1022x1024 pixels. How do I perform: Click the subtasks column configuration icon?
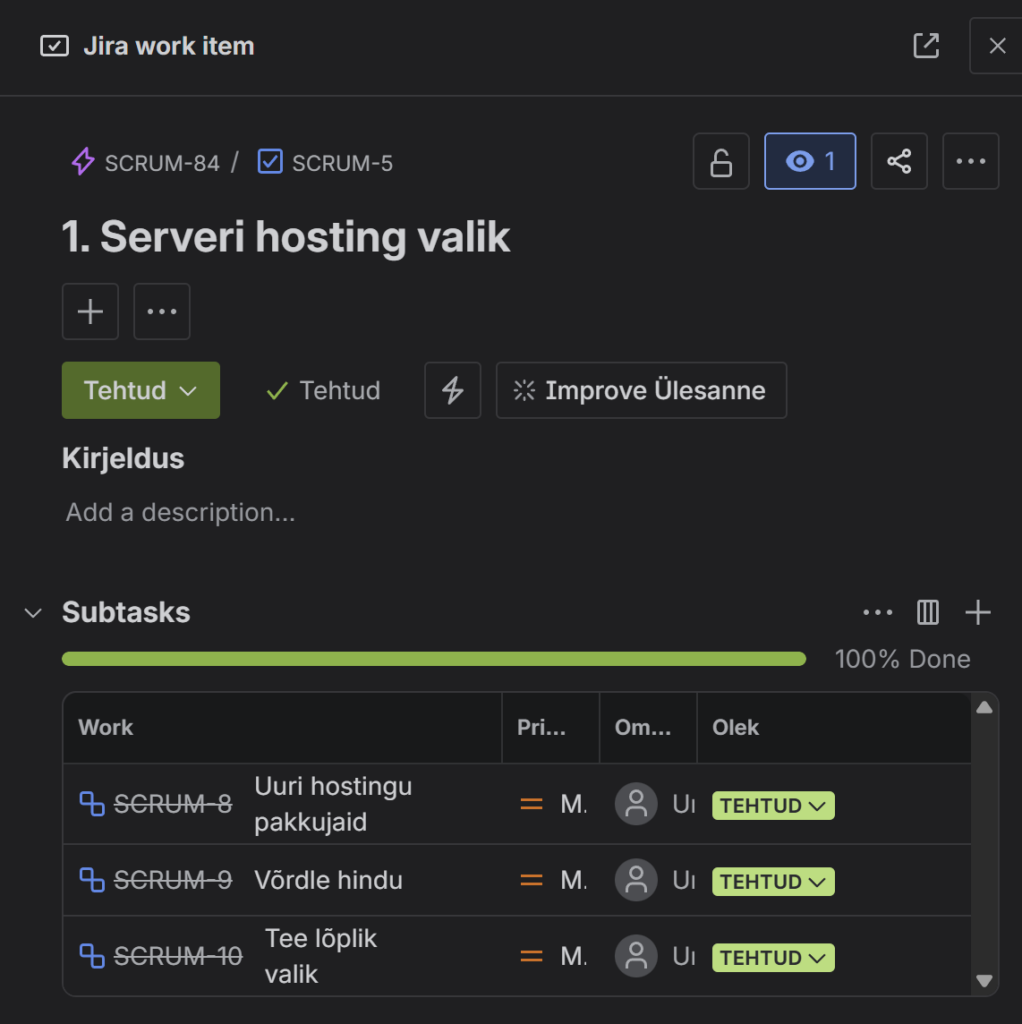pos(928,612)
